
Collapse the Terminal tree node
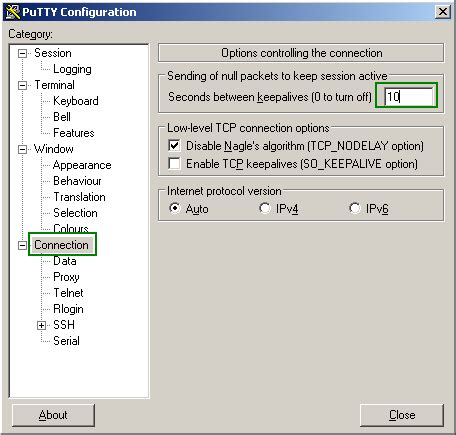tap(22, 85)
